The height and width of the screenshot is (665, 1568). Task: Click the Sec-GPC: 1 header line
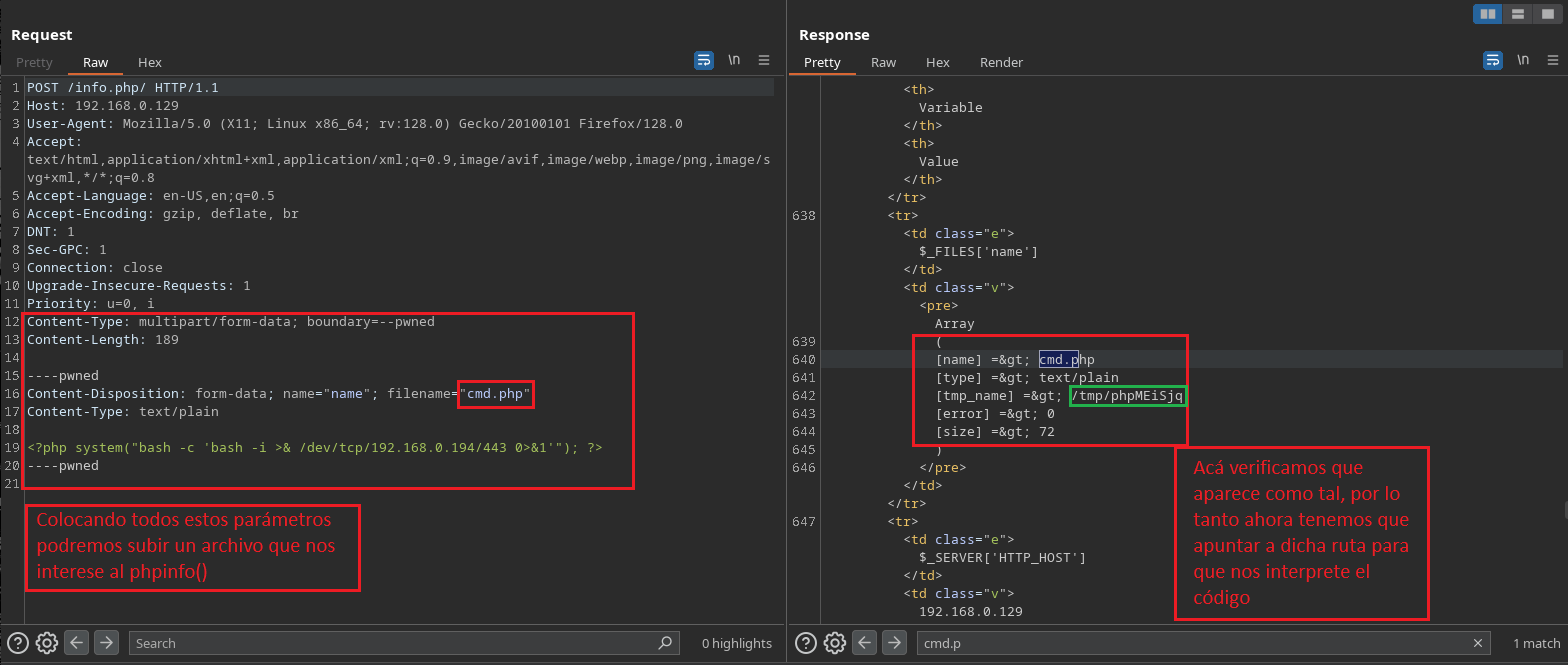67,249
